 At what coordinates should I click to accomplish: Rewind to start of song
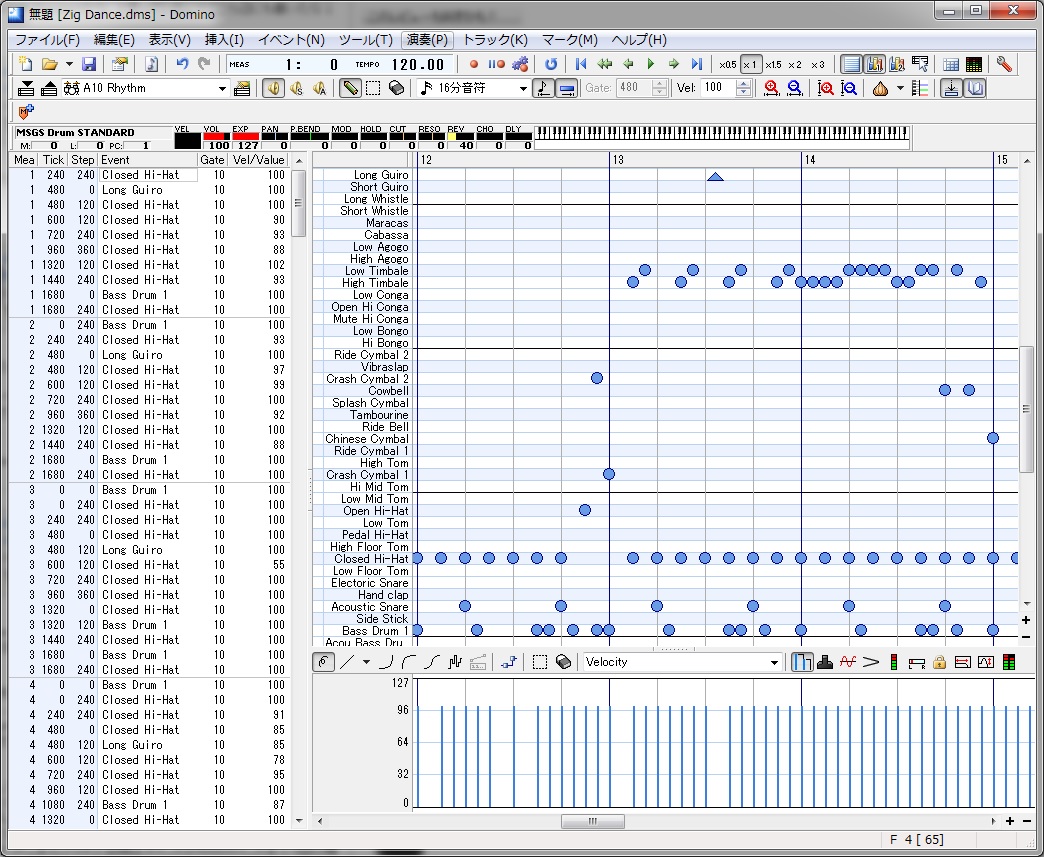coord(581,64)
